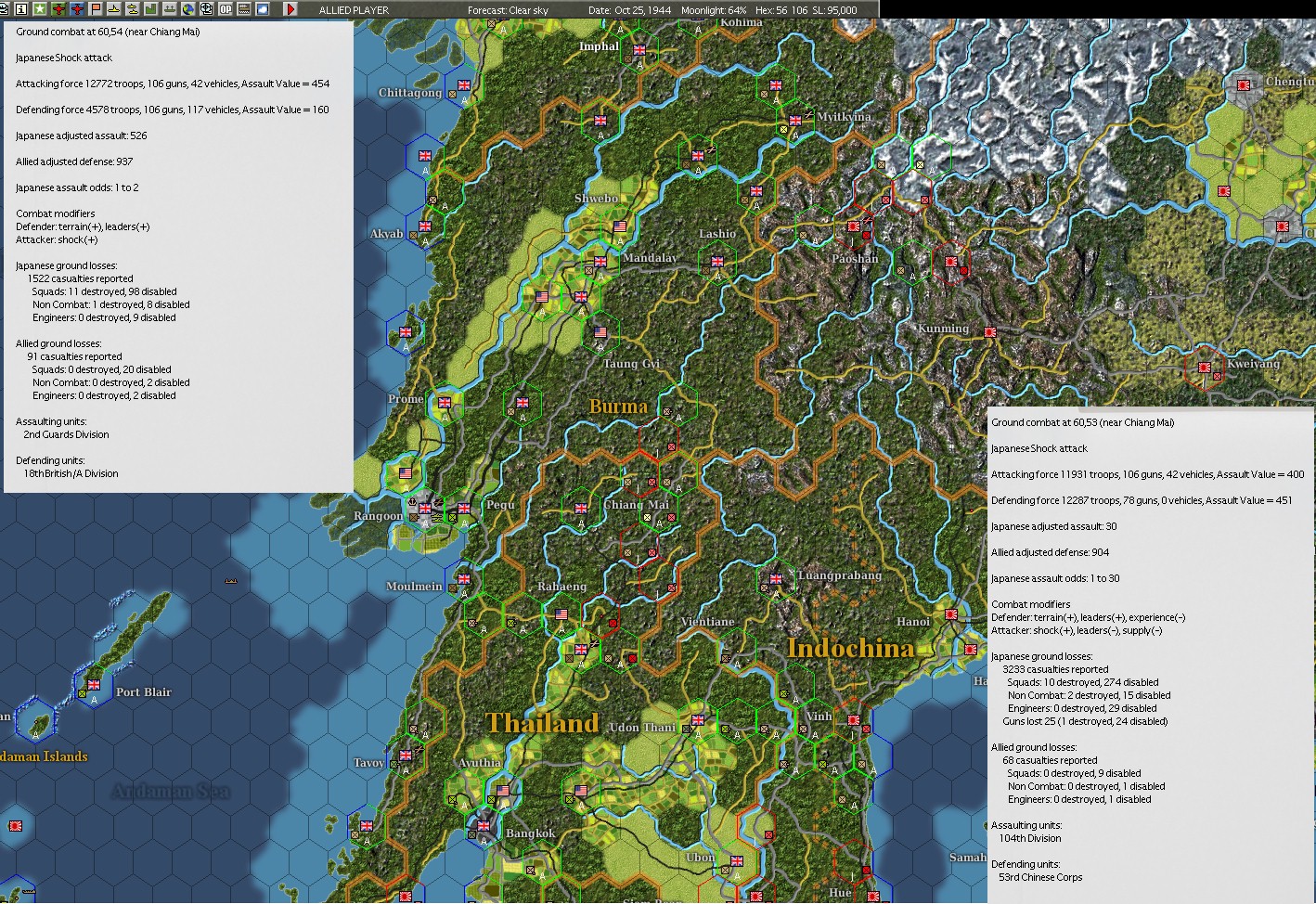Select the US flag unit below Rahaeng
This screenshot has width=1316, height=904.
coord(561,614)
